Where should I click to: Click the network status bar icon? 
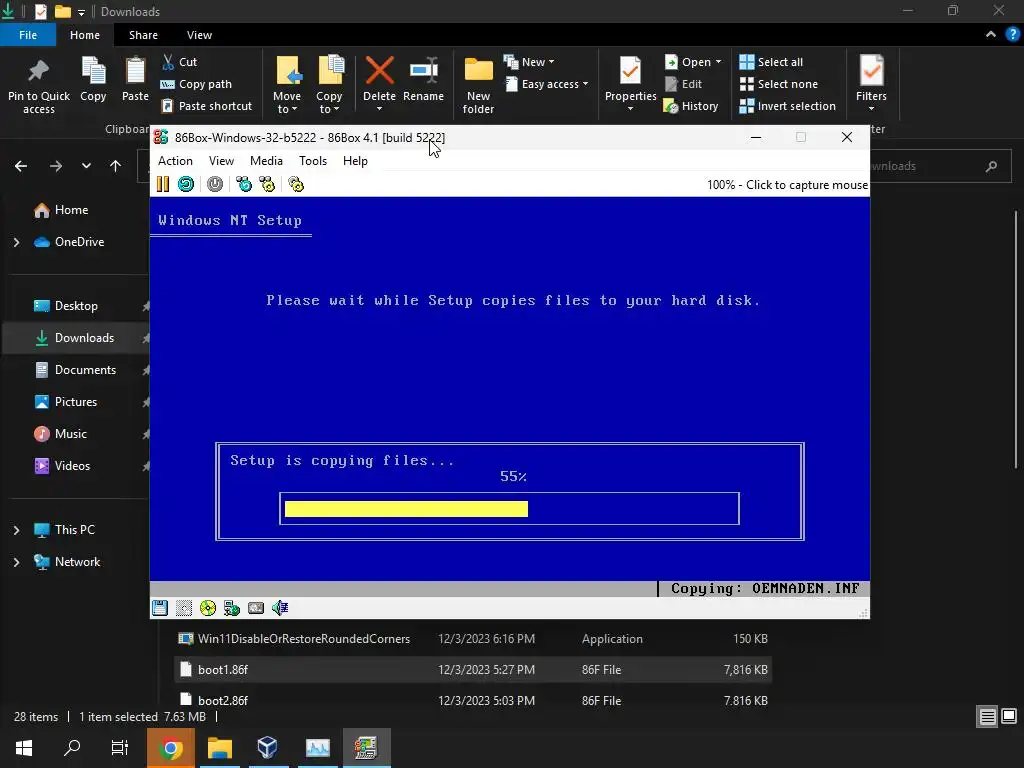pyautogui.click(x=232, y=608)
